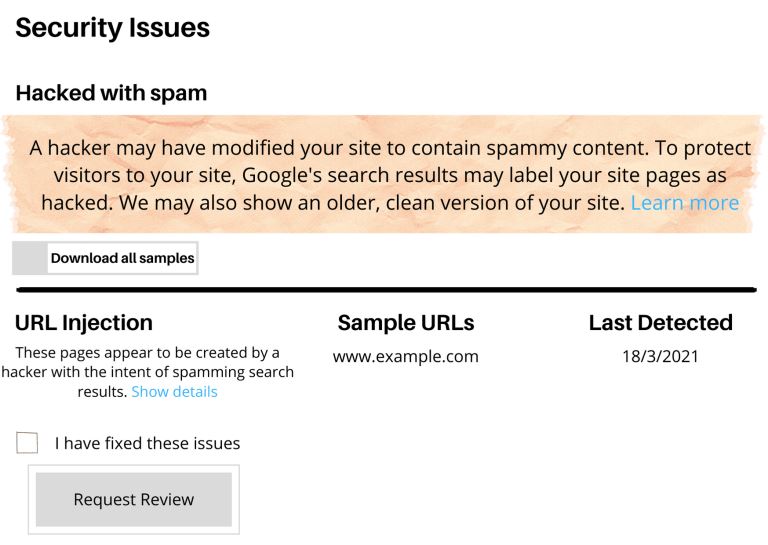Open Show details link under URL Injection
Screen dimensions: 768x545
click(x=174, y=392)
